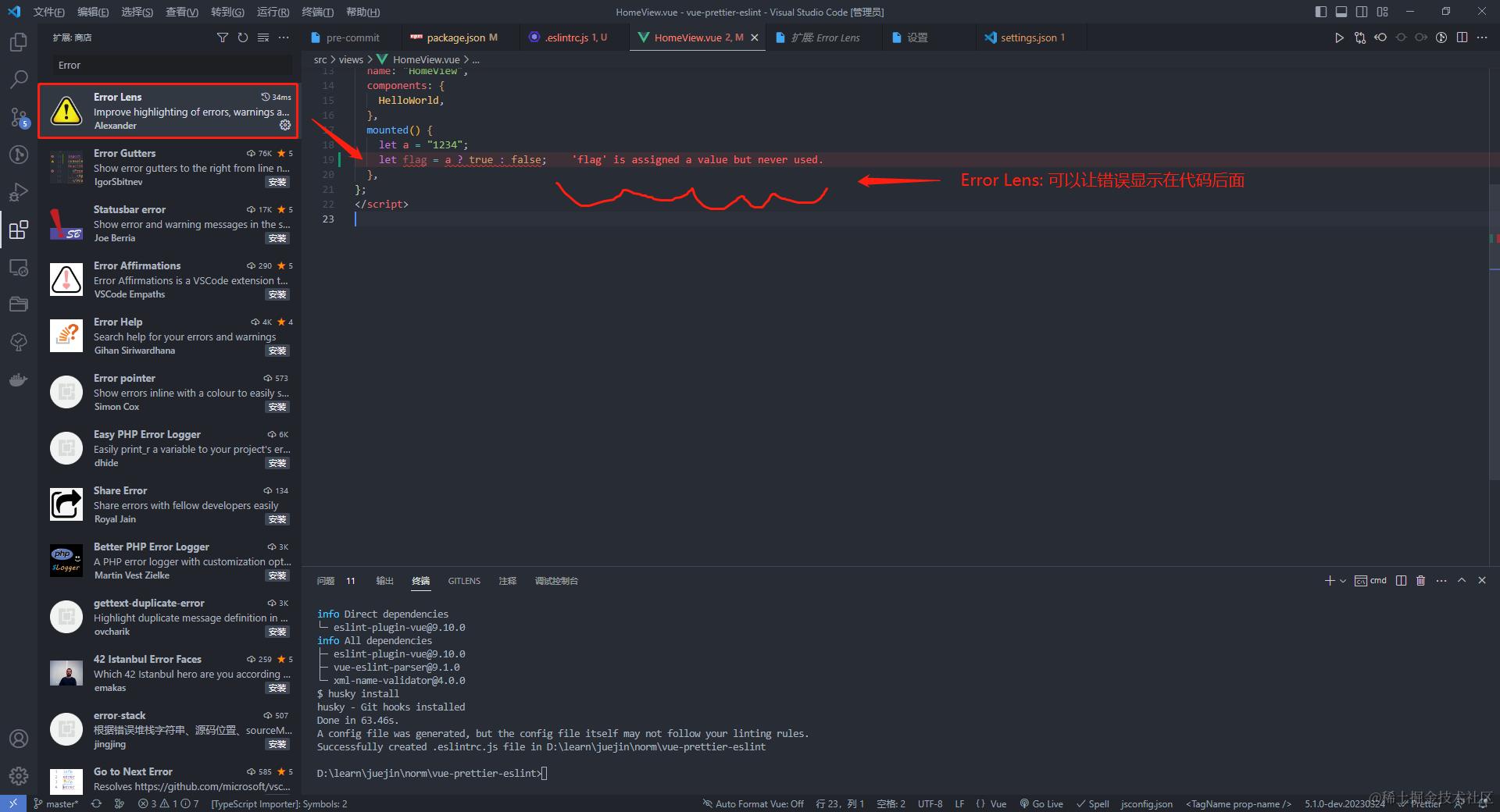The height and width of the screenshot is (812, 1500).
Task: Open the Error Lens manage gear
Action: point(285,125)
